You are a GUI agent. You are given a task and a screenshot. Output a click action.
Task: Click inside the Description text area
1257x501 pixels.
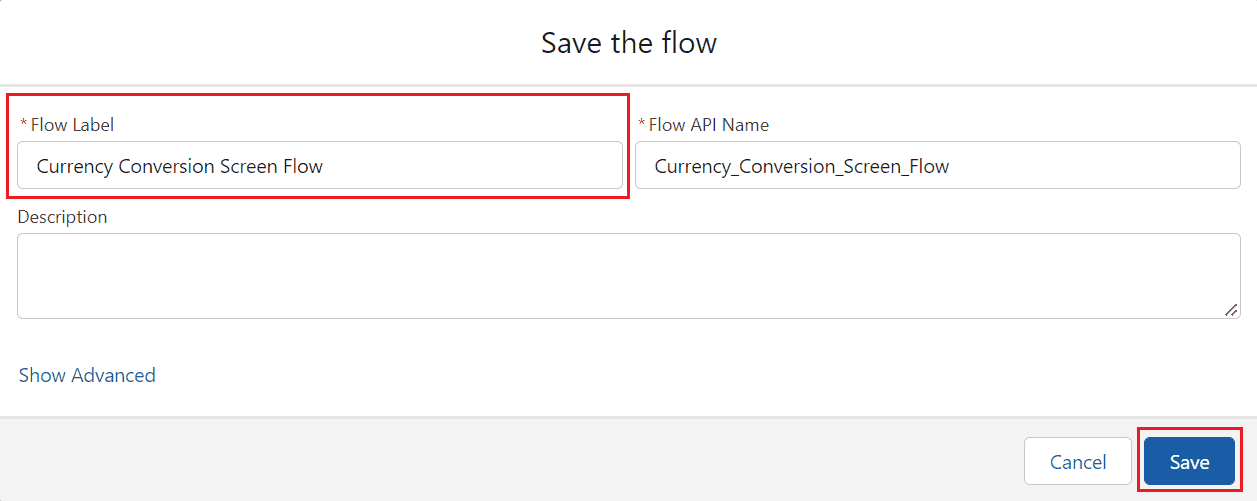[629, 276]
